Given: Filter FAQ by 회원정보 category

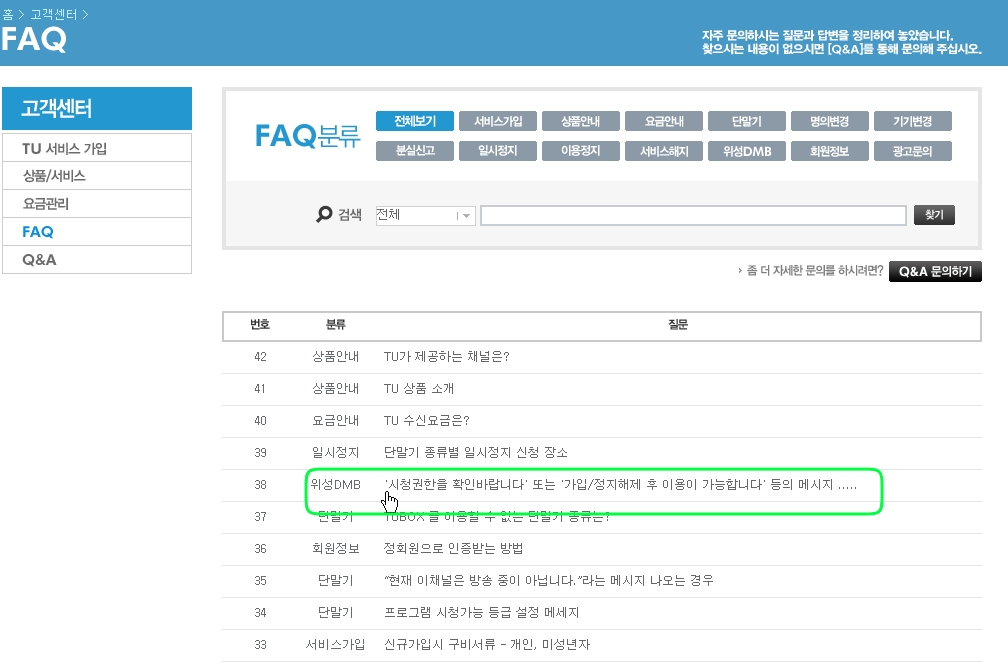Looking at the screenshot, I should click(829, 151).
